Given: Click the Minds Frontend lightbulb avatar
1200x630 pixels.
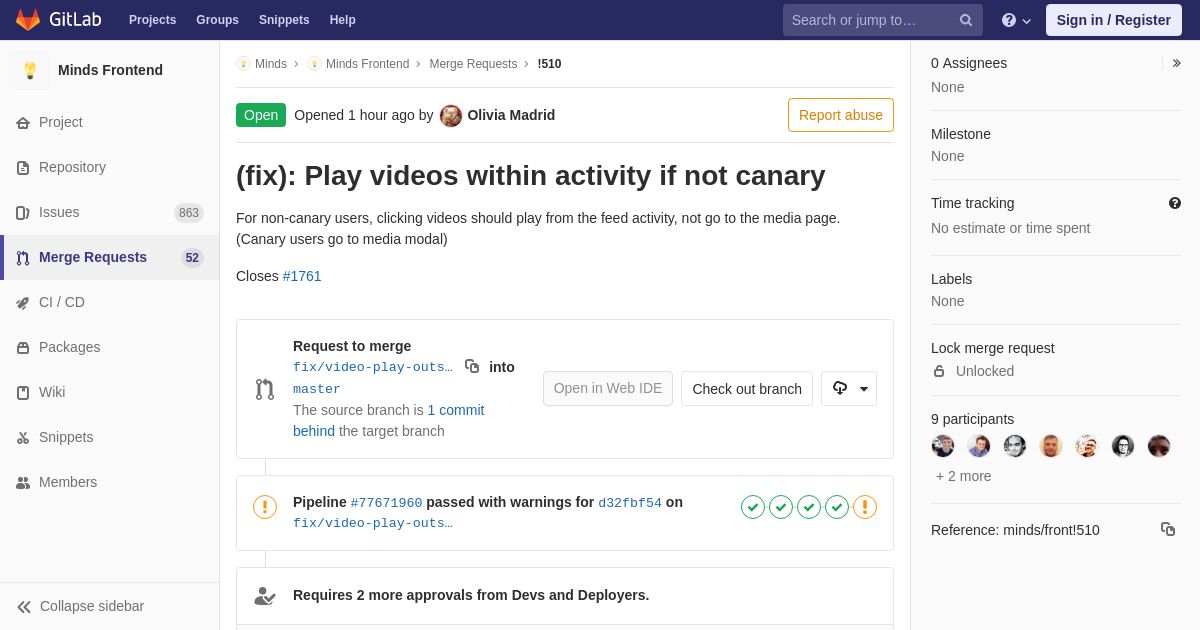Looking at the screenshot, I should click(30, 70).
